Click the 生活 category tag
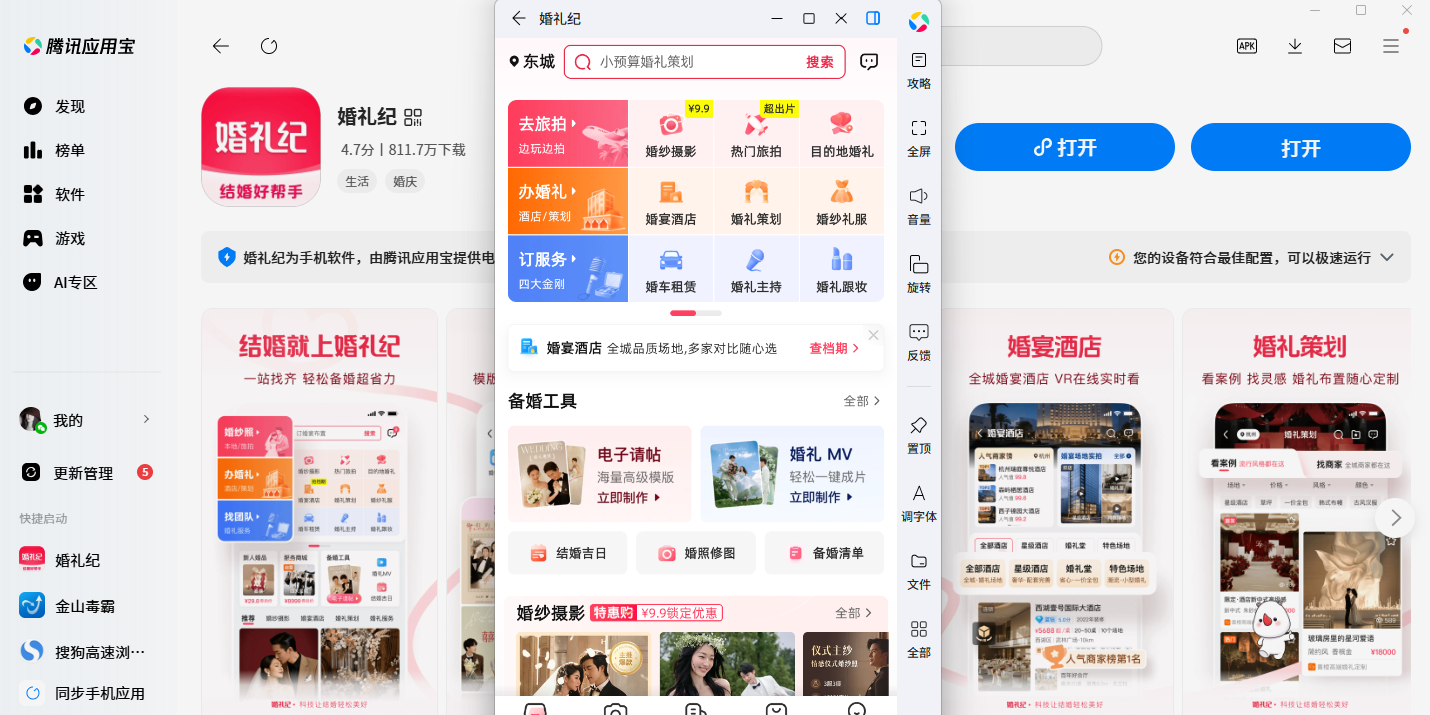The image size is (1430, 715). [x=357, y=181]
